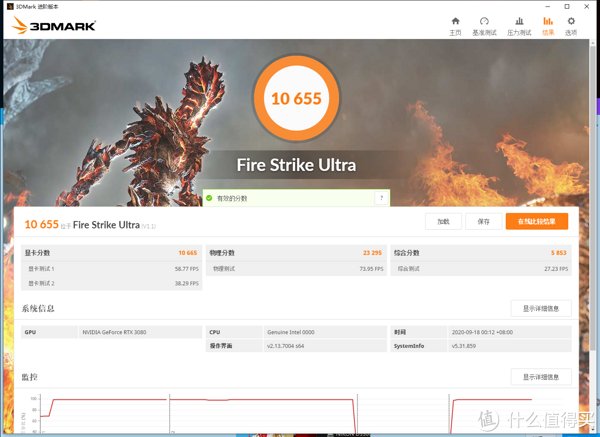Click the green check icon in the valid score banner
The width and height of the screenshot is (600, 437).
point(209,198)
